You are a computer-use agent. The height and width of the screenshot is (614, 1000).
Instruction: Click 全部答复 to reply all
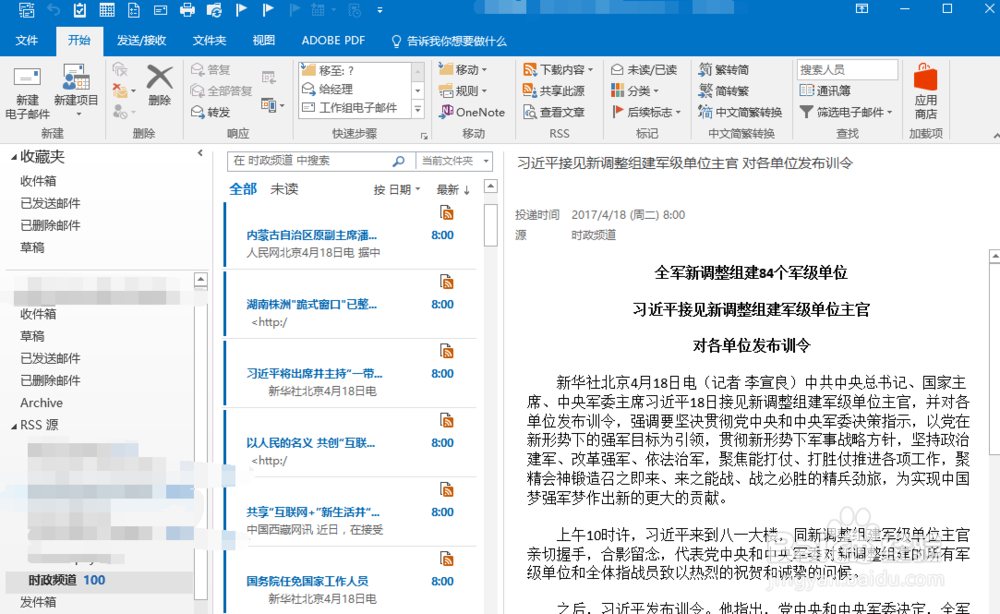click(230, 90)
